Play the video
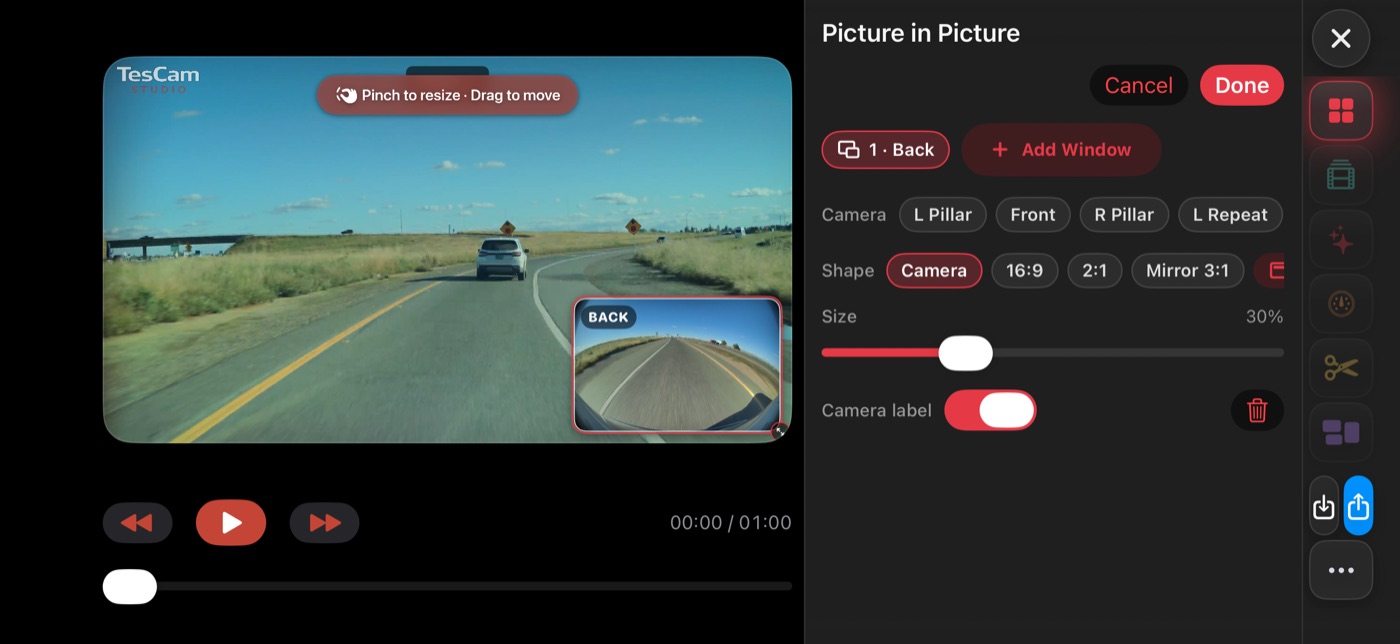Image resolution: width=1400 pixels, height=644 pixels. (231, 523)
